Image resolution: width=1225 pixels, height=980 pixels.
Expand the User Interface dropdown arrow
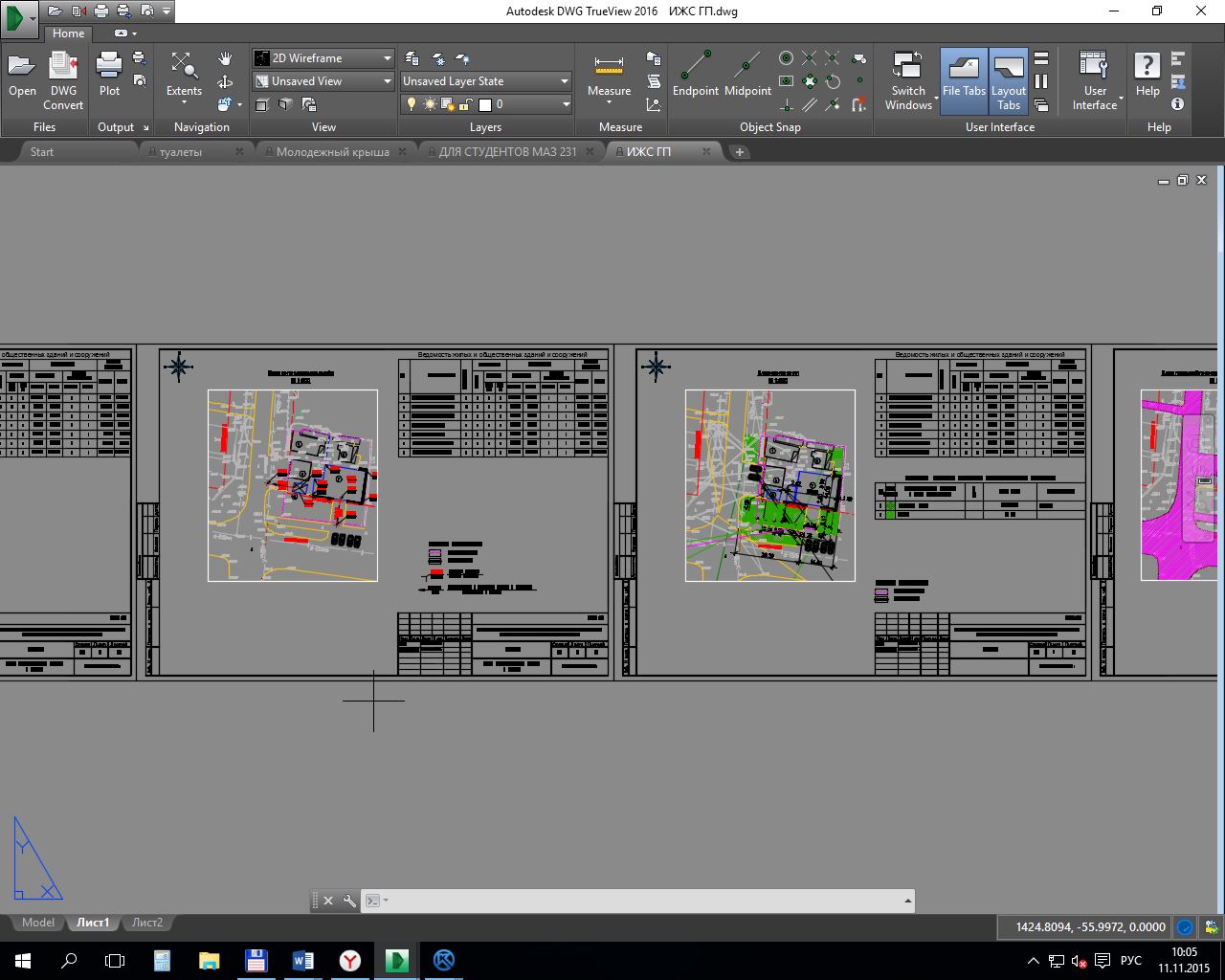(x=1121, y=99)
